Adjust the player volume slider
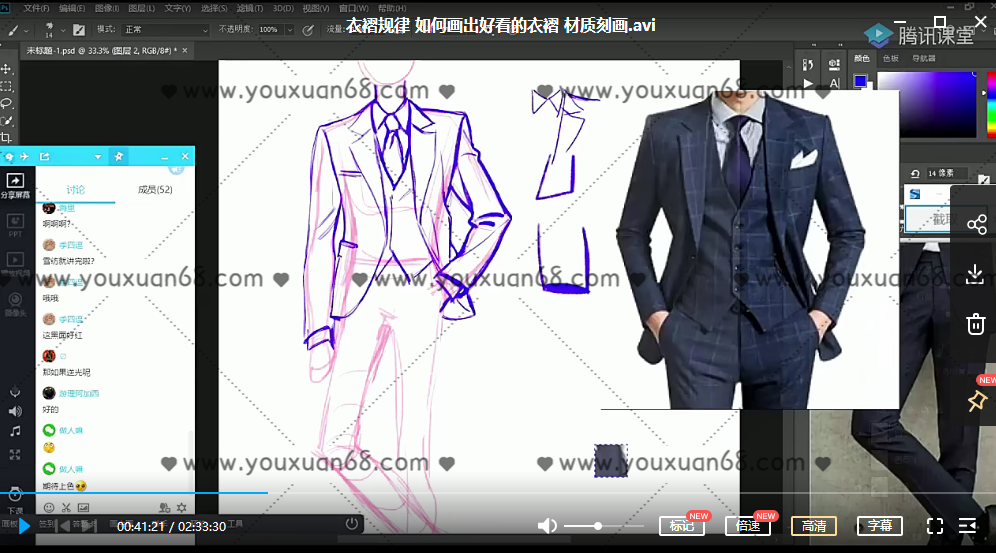 point(598,526)
